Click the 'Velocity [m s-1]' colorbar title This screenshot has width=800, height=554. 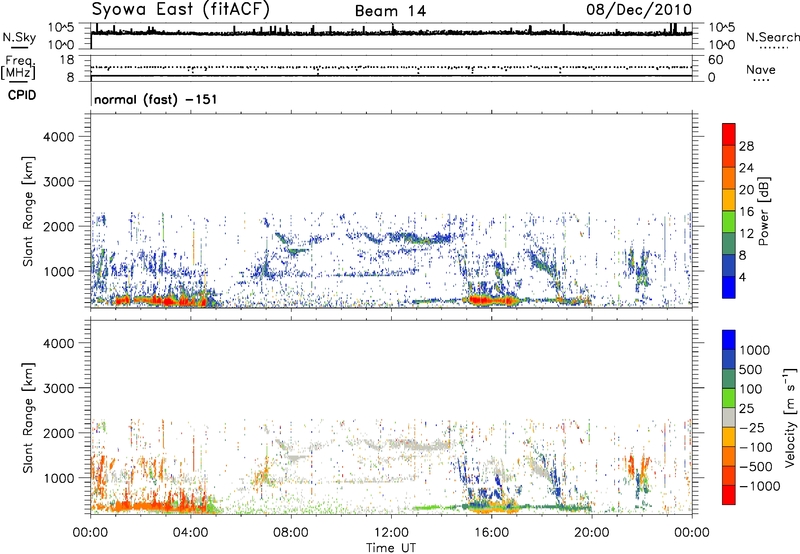click(790, 418)
